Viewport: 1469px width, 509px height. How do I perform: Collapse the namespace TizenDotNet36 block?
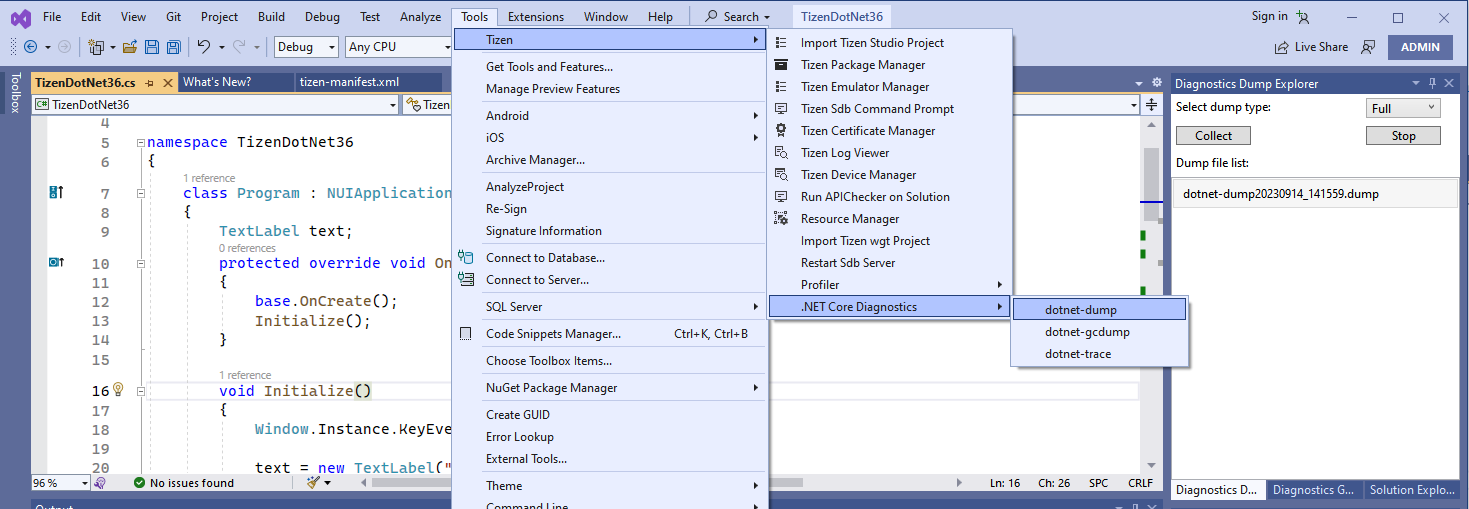(x=141, y=143)
